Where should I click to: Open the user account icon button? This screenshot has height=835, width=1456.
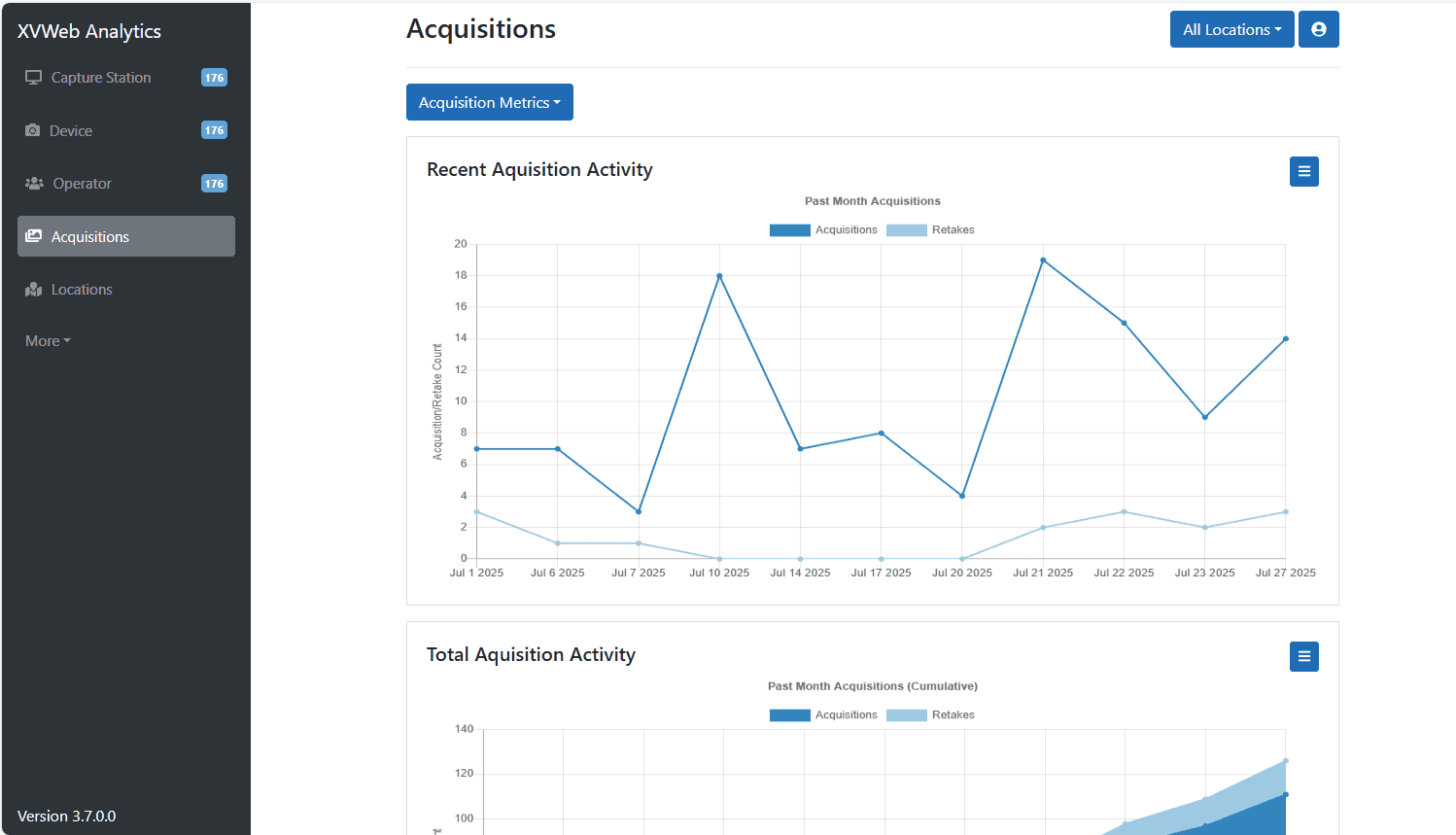click(1318, 29)
